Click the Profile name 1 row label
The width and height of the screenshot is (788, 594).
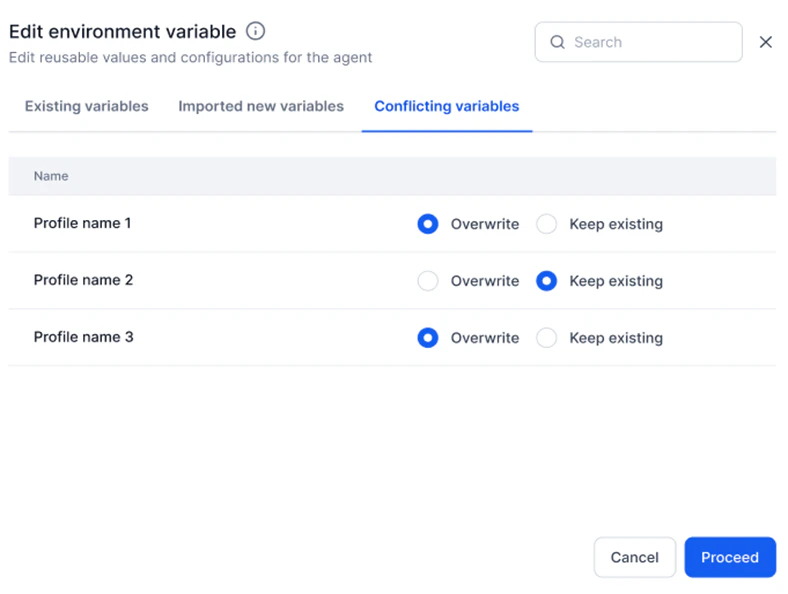[x=83, y=223]
